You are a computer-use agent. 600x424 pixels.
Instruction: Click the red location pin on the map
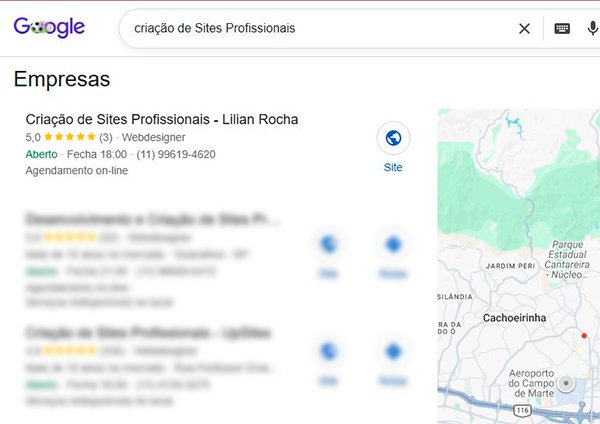pyautogui.click(x=584, y=336)
